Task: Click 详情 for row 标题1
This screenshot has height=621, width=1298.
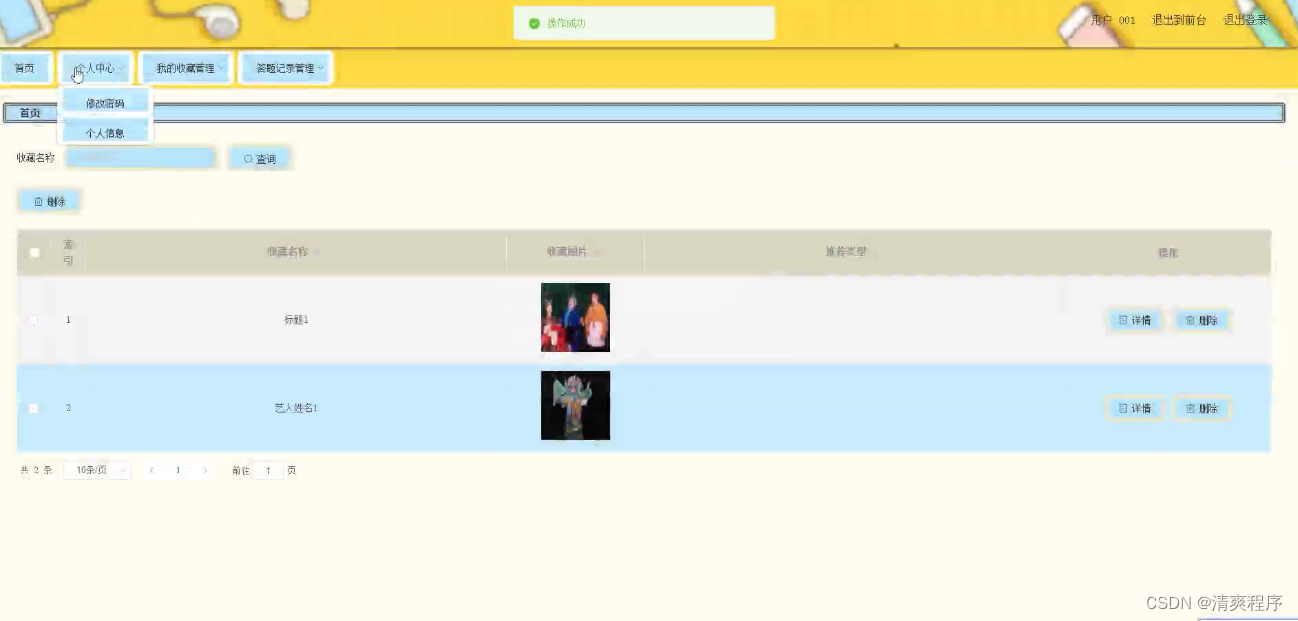Action: pyautogui.click(x=1135, y=320)
